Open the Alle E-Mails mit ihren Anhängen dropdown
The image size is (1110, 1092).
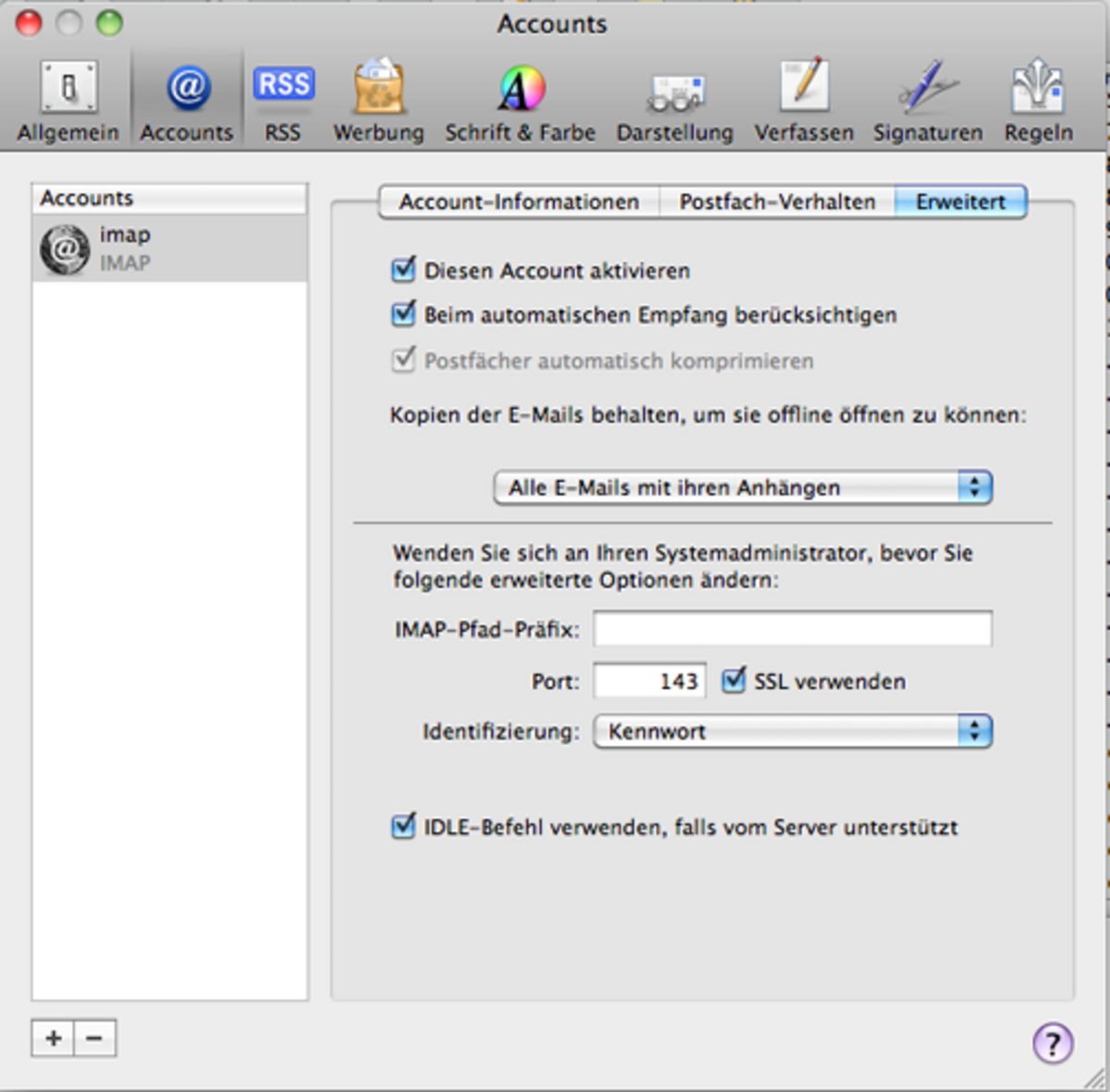click(x=743, y=487)
